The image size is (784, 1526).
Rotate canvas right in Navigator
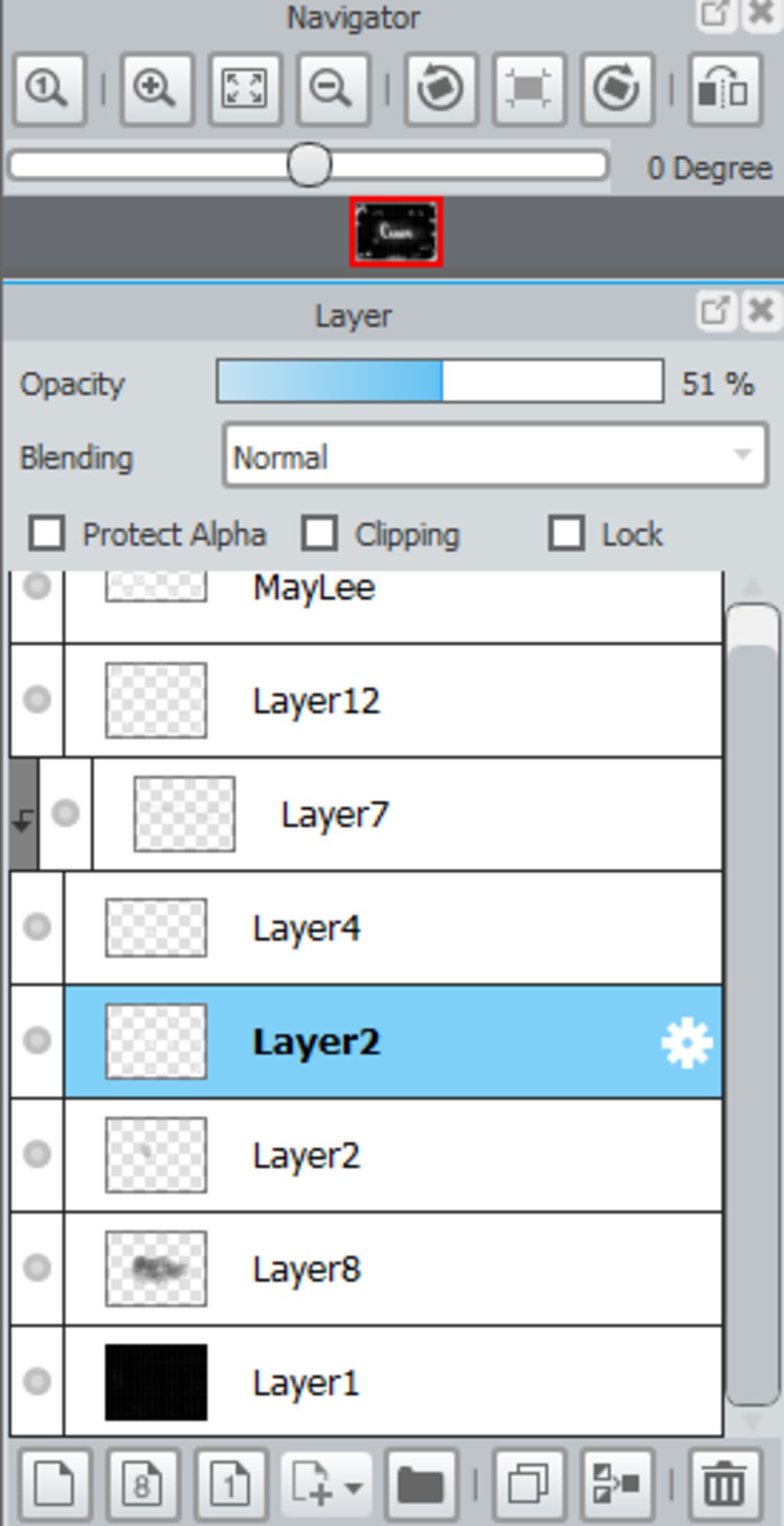(x=618, y=89)
